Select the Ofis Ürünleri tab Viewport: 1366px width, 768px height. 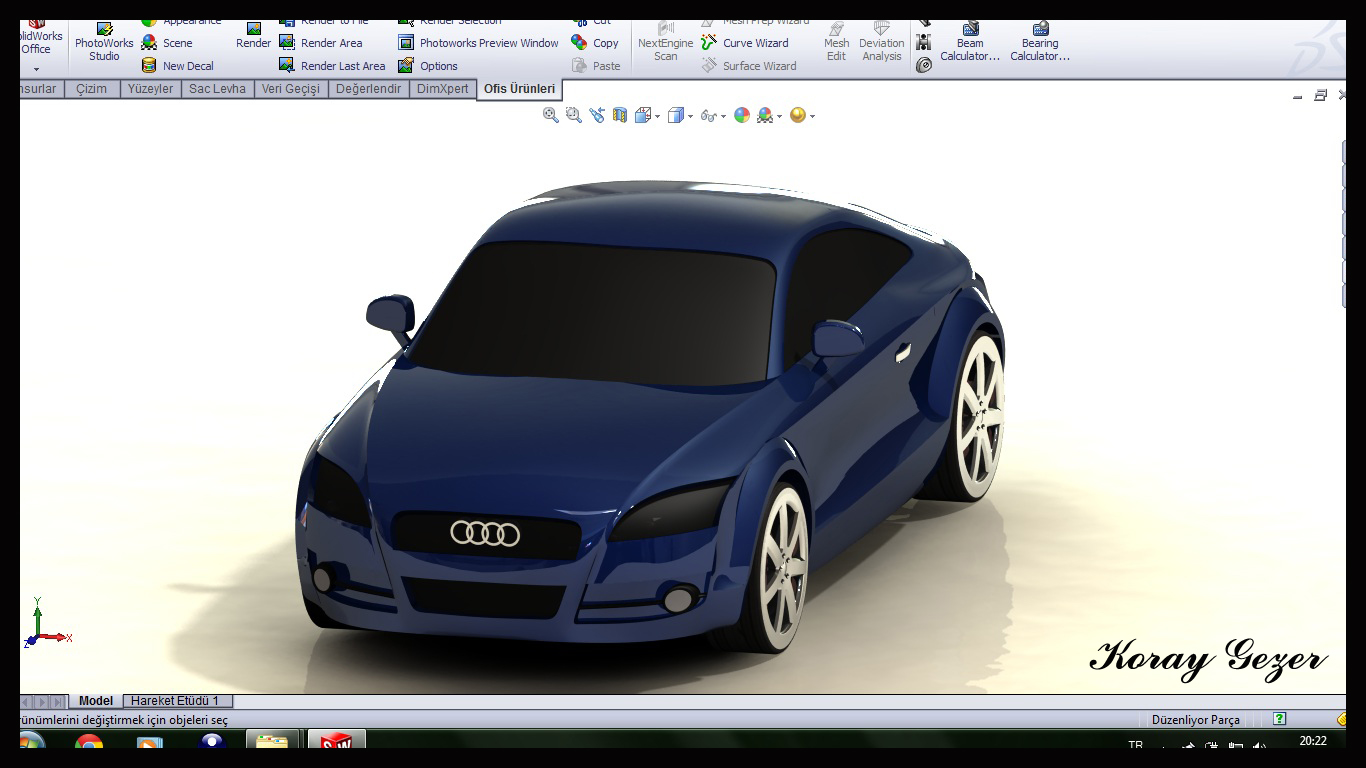pos(519,89)
